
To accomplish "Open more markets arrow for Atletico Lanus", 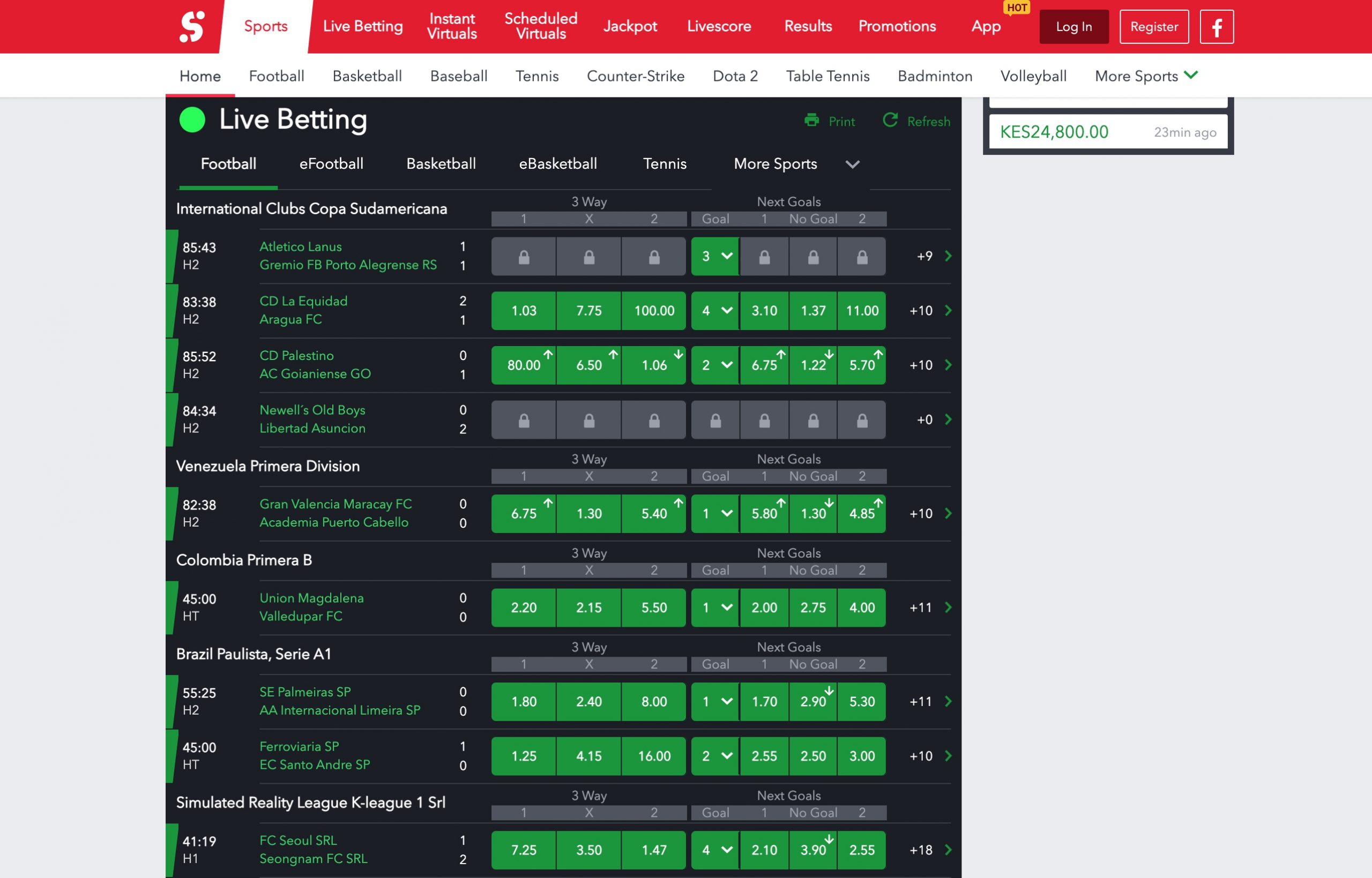I will pyautogui.click(x=948, y=256).
